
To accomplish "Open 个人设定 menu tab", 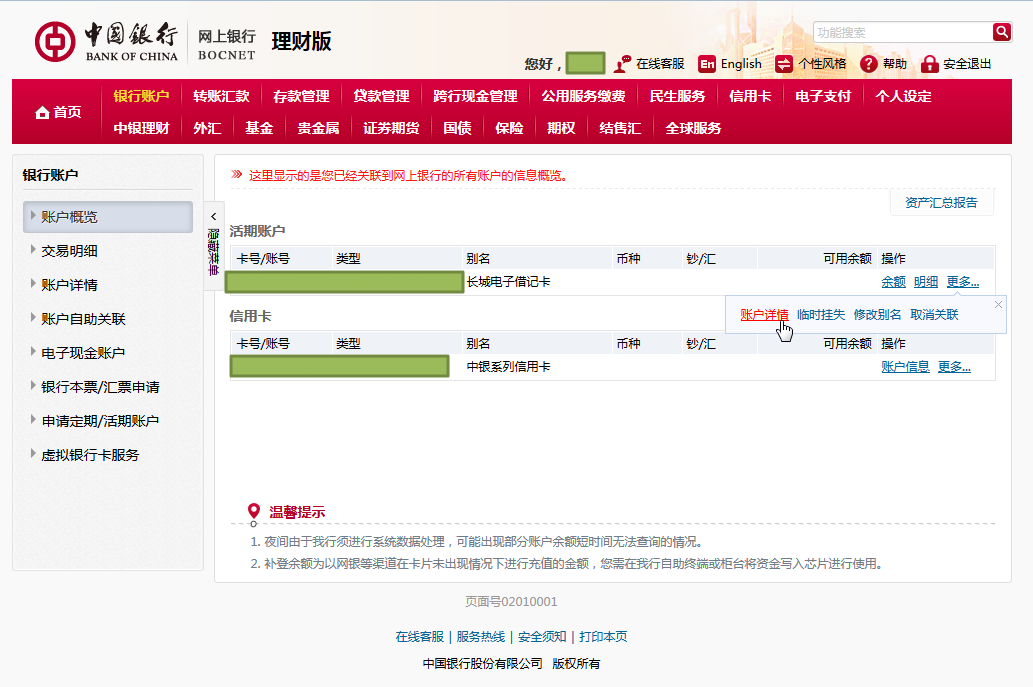I will coord(903,96).
